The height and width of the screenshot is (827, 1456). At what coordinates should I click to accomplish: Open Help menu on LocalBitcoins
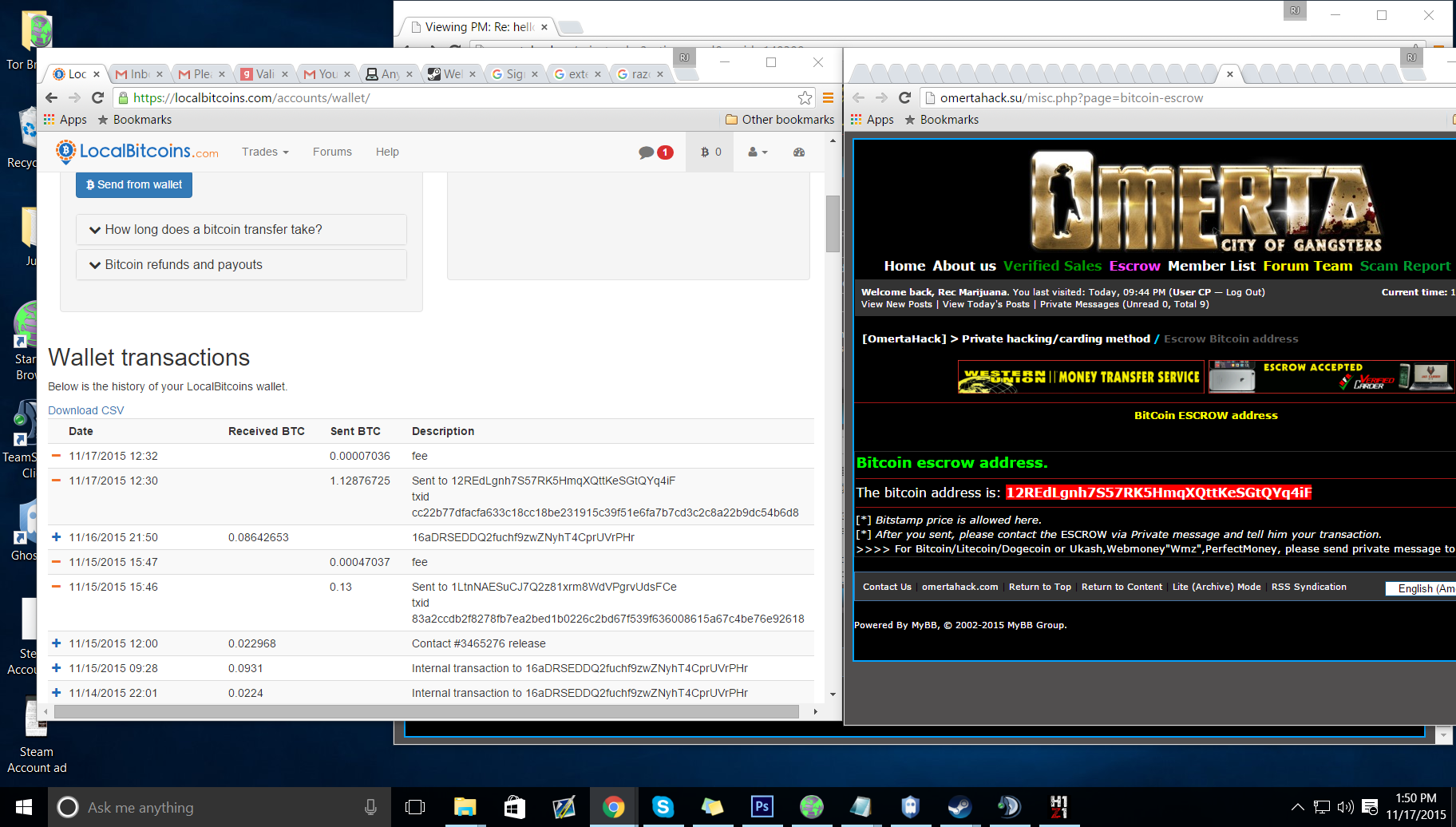(387, 152)
